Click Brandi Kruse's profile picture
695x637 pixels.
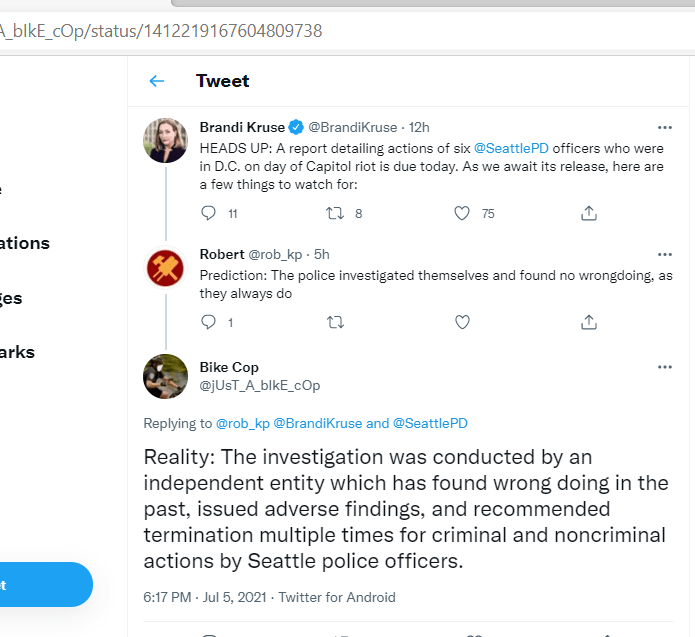coord(165,140)
